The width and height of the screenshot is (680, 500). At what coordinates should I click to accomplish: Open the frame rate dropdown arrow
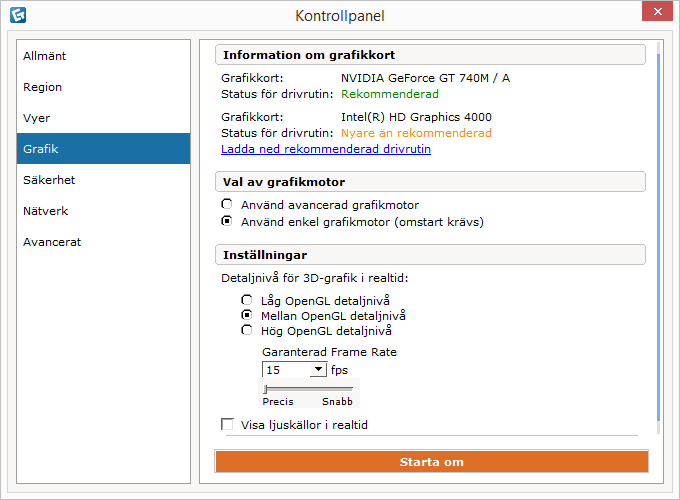[x=318, y=369]
